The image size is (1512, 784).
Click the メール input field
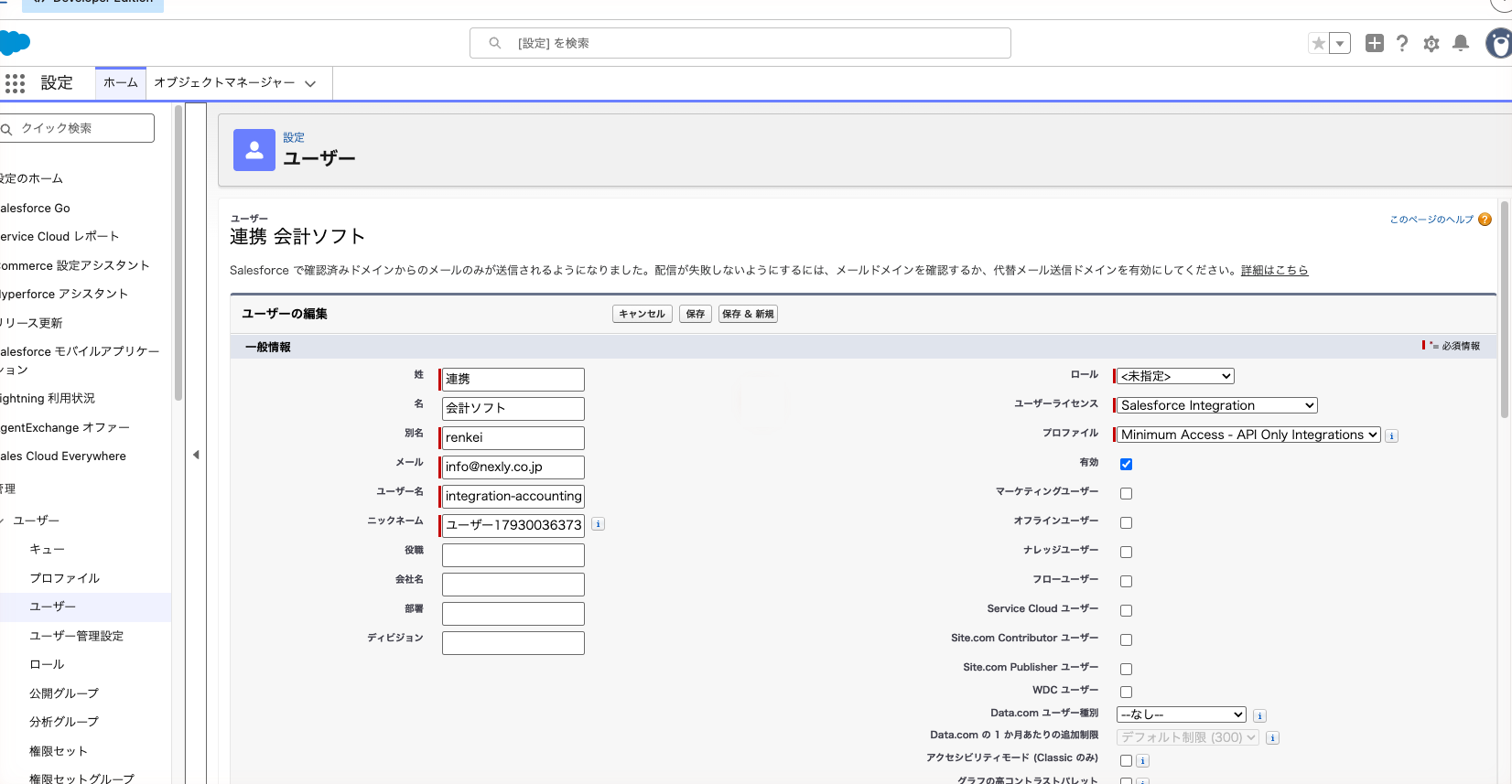tap(513, 467)
